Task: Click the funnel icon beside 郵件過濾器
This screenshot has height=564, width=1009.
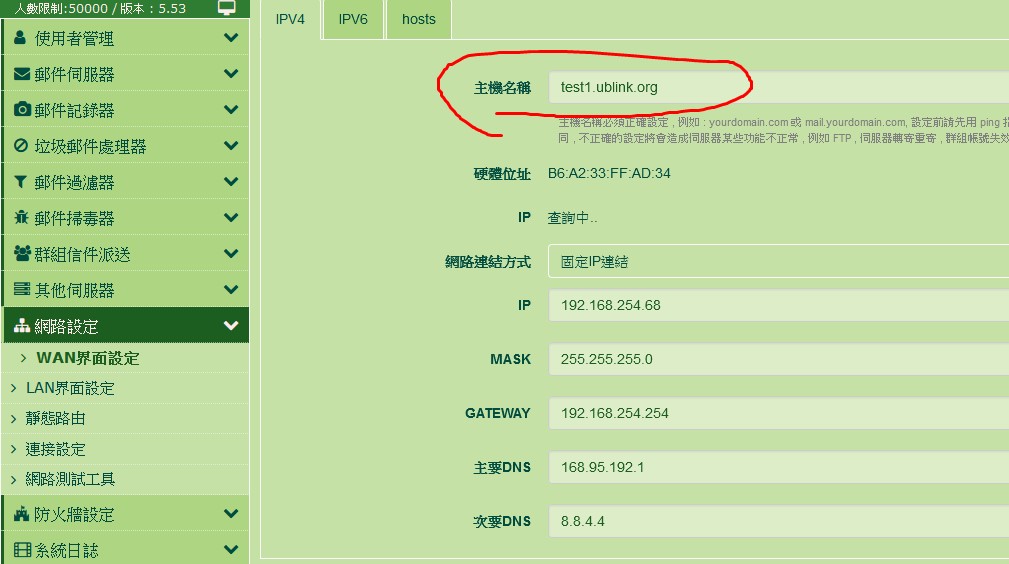Action: pyautogui.click(x=21, y=182)
